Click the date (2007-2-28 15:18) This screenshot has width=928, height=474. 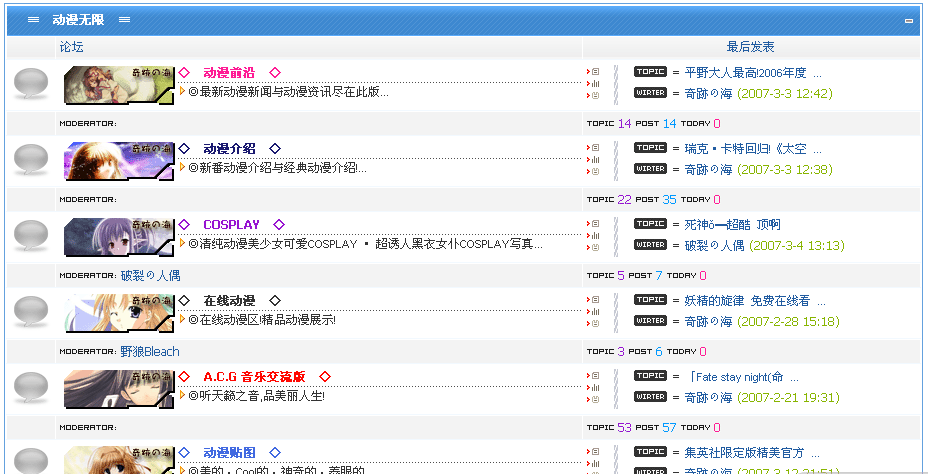tap(788, 321)
